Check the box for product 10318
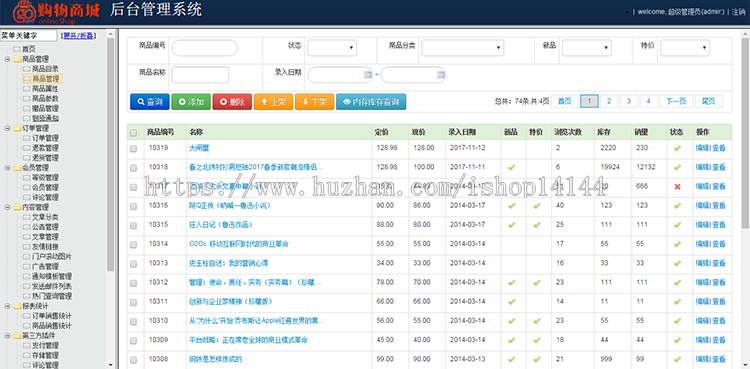This screenshot has width=750, height=369. (133, 168)
